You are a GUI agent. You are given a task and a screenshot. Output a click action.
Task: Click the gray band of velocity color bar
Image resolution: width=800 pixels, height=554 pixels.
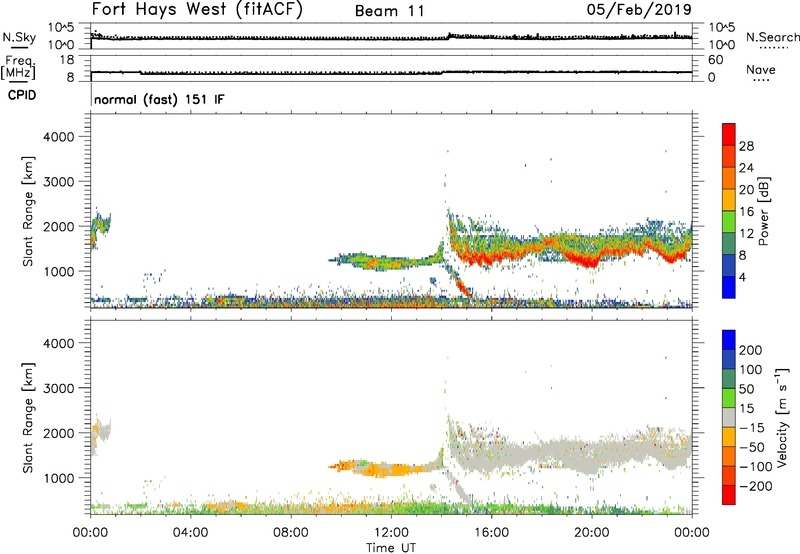[729, 417]
